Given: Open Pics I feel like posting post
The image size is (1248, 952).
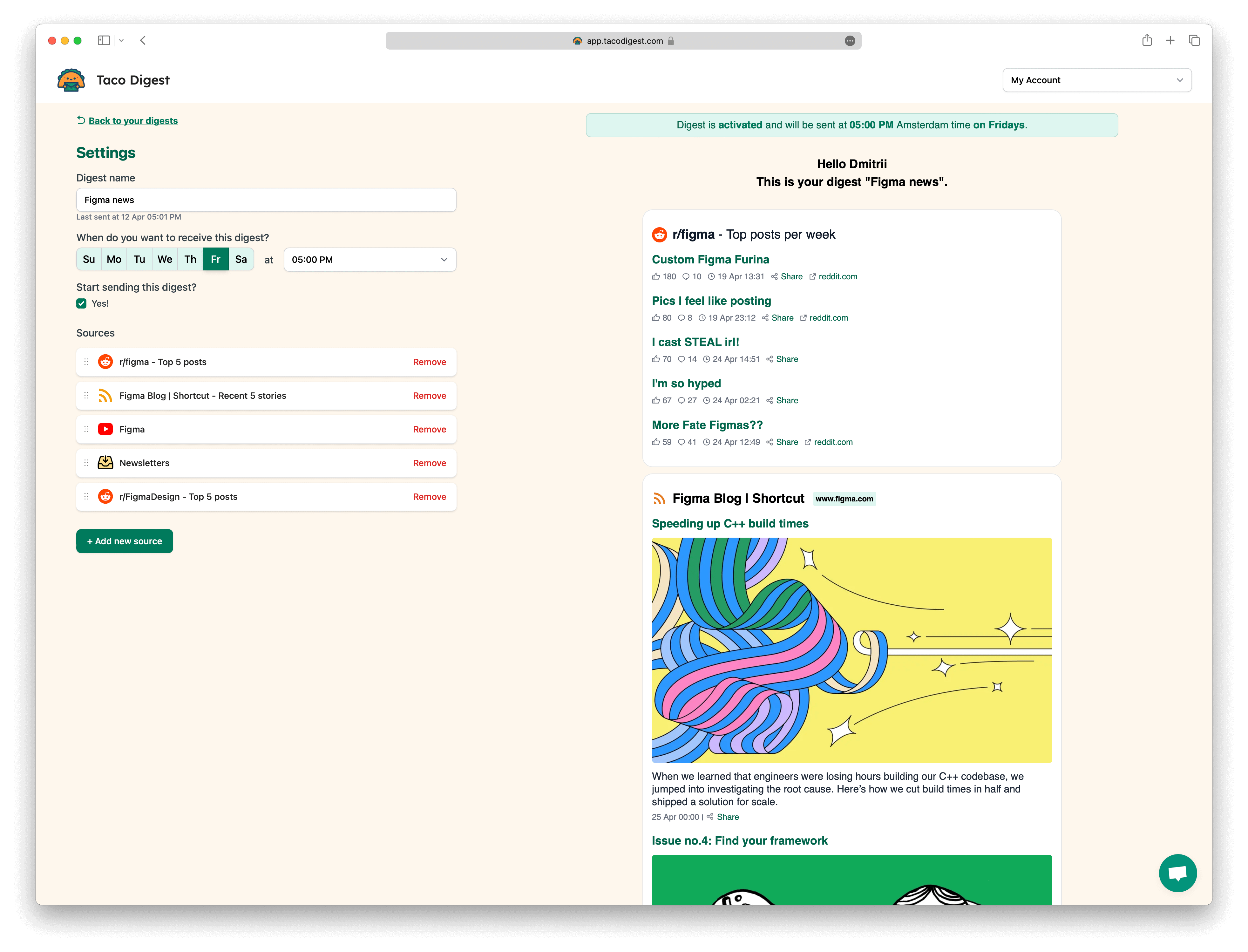Looking at the screenshot, I should click(711, 301).
